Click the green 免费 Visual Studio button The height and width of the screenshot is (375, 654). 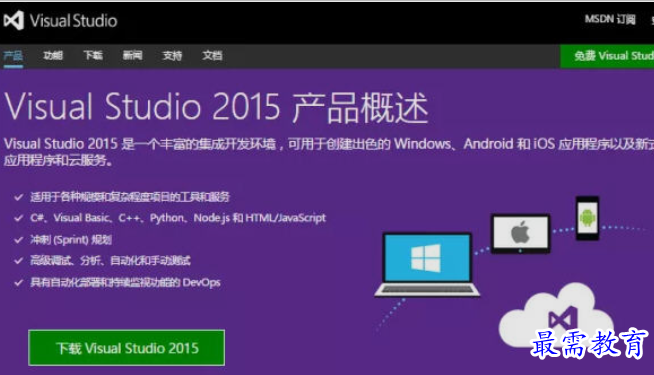coord(607,56)
